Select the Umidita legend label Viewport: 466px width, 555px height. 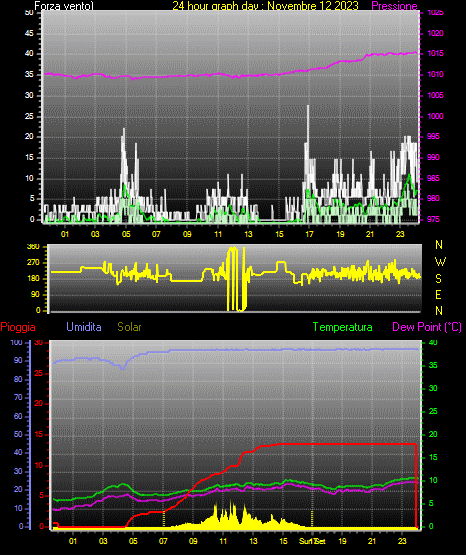point(84,327)
